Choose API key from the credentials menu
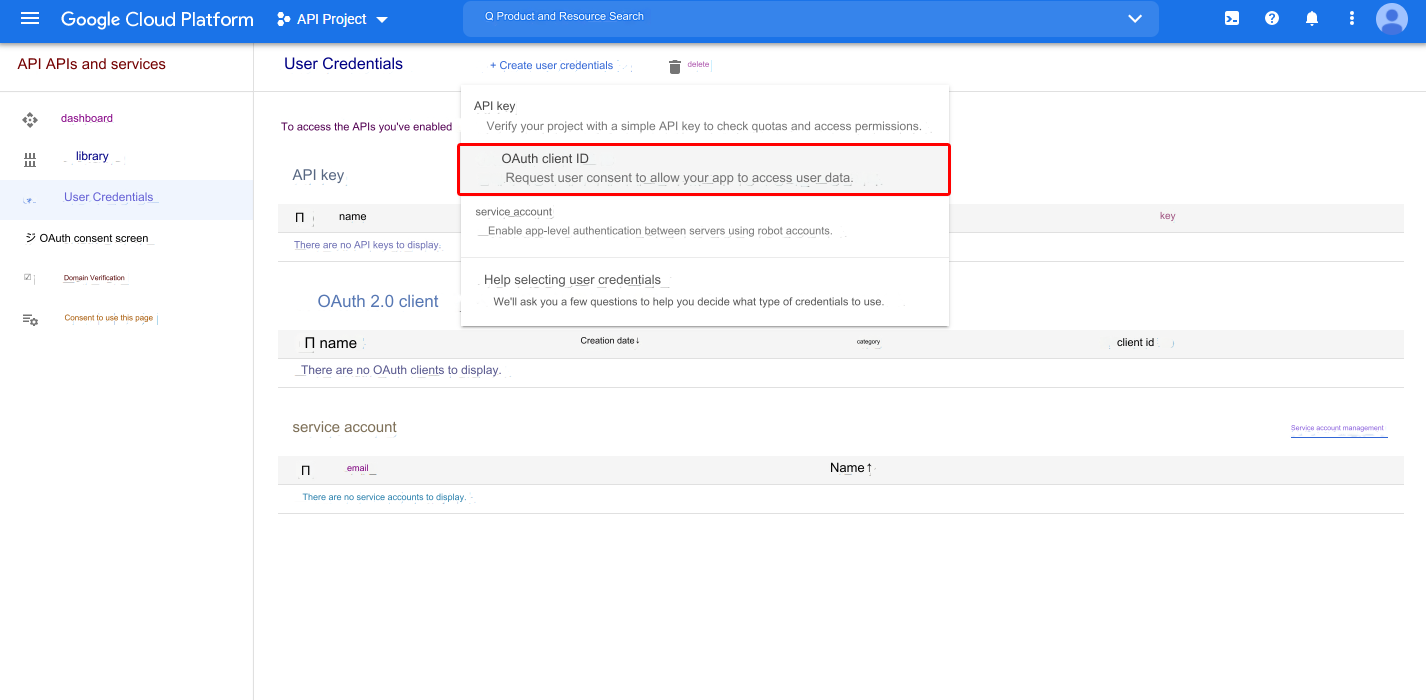The width and height of the screenshot is (1426, 700). pyautogui.click(x=704, y=116)
